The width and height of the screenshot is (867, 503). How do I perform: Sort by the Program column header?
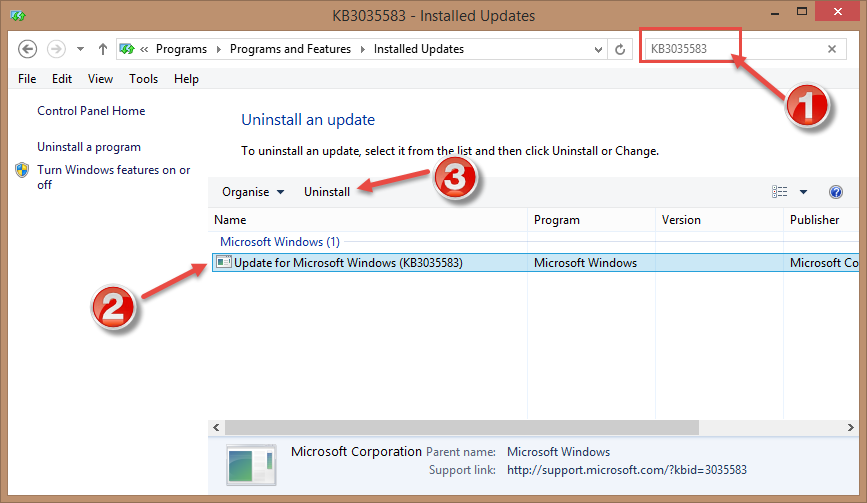[x=591, y=220]
